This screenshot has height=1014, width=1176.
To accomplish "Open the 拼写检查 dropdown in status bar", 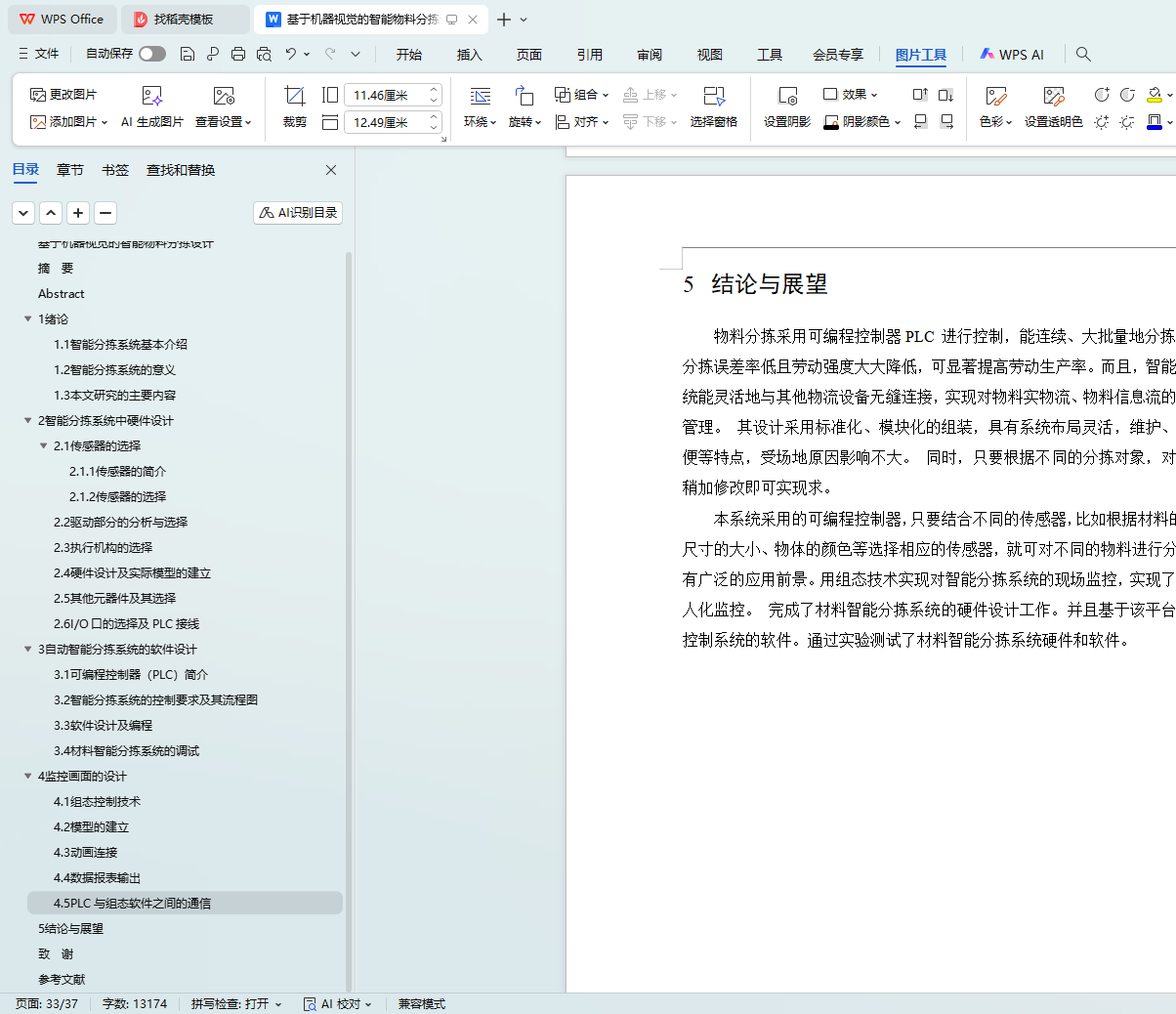I will [x=236, y=1004].
